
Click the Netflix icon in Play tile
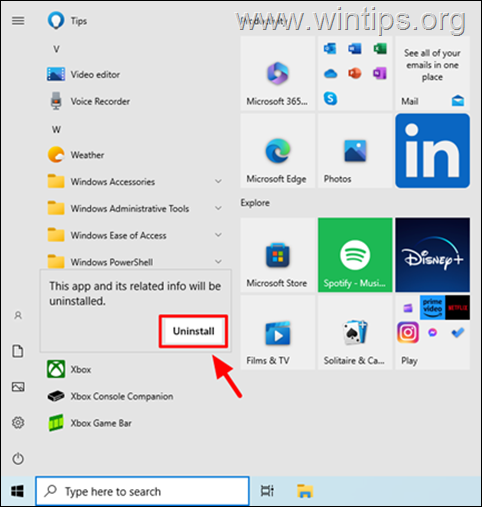457,307
